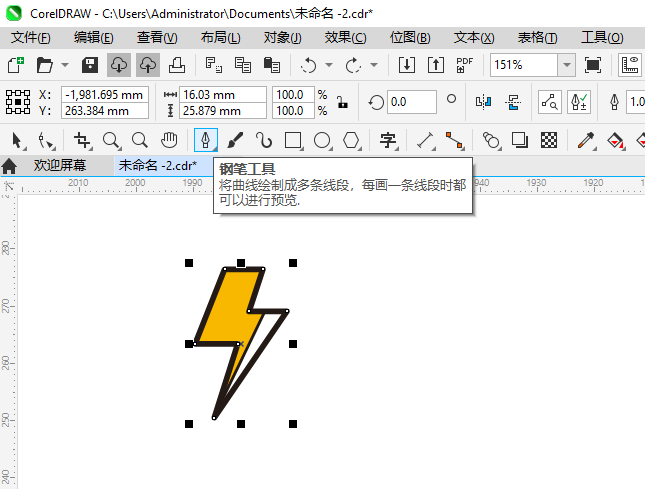Screen dimensions: 645x489
Task: Open a file with folder icon
Action: pos(44,65)
